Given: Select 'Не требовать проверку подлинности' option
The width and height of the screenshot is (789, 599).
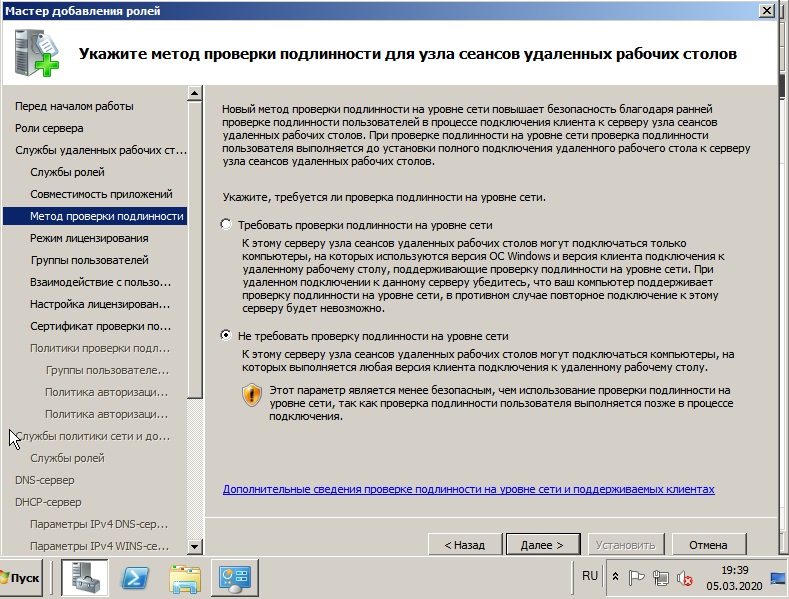Looking at the screenshot, I should click(226, 335).
